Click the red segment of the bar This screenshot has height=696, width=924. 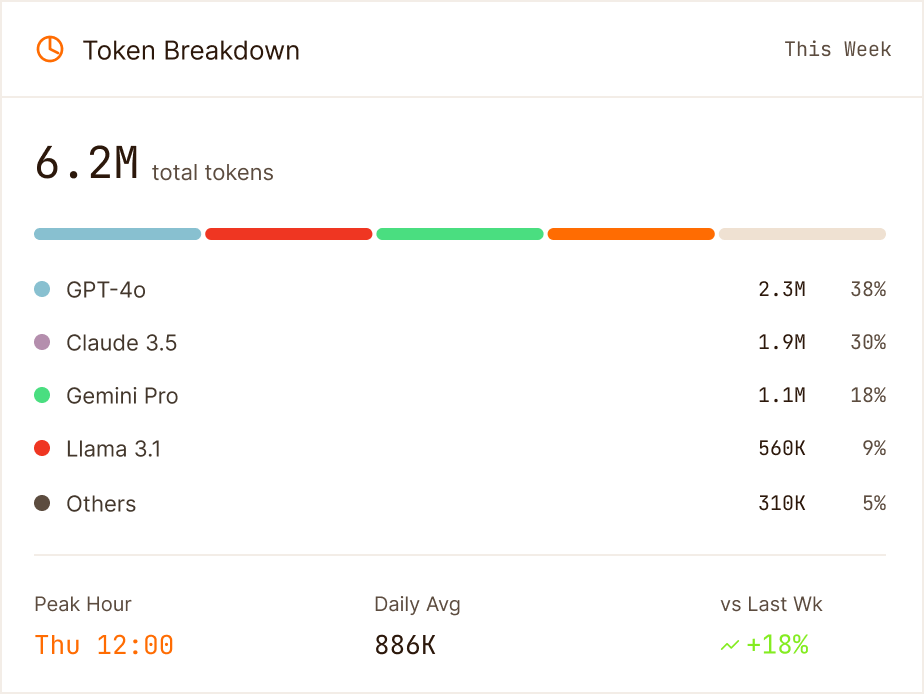(289, 234)
